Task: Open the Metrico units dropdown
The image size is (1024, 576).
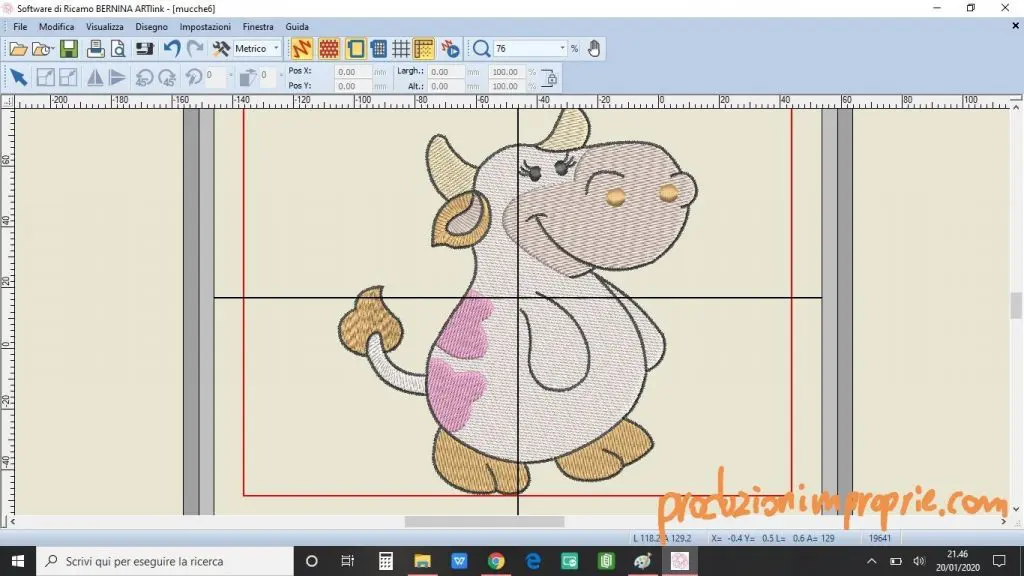Action: point(276,48)
